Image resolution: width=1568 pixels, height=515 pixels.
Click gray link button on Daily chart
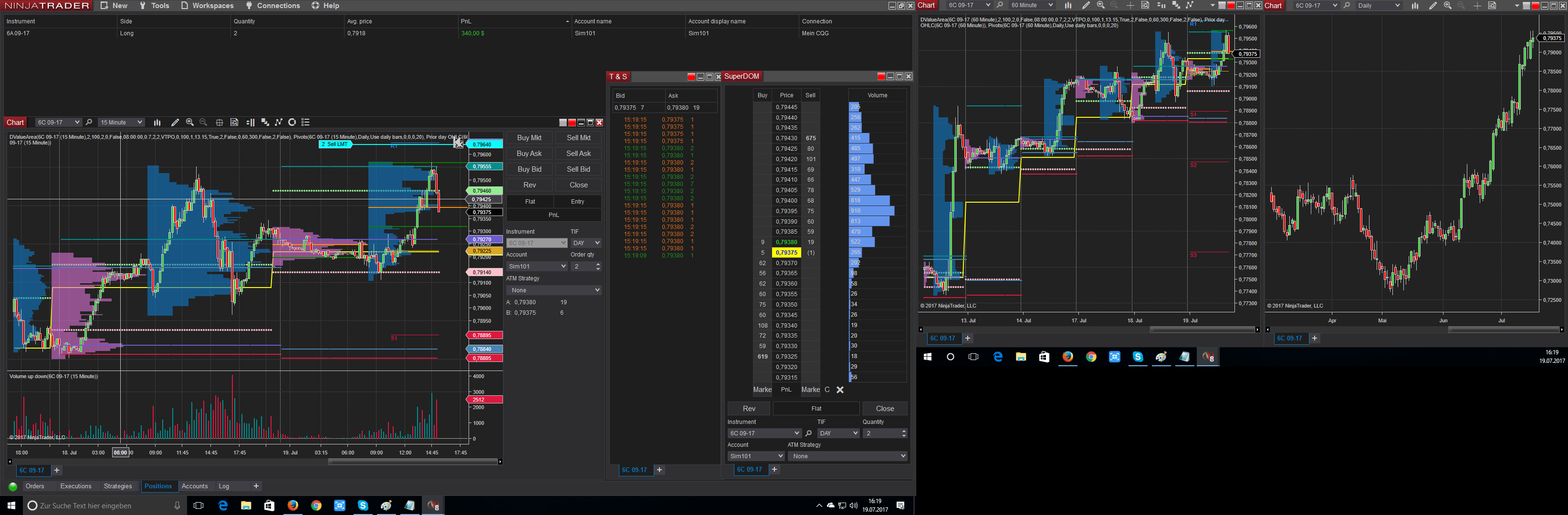(x=1526, y=5)
